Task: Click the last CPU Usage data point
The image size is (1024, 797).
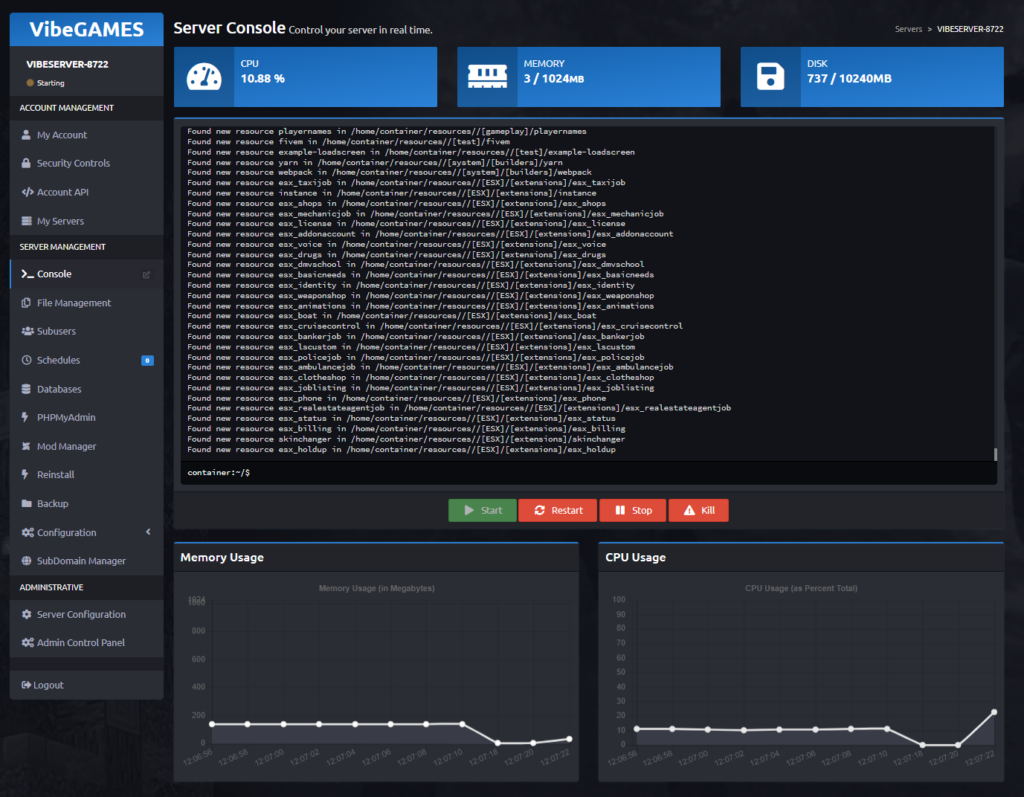Action: [994, 712]
